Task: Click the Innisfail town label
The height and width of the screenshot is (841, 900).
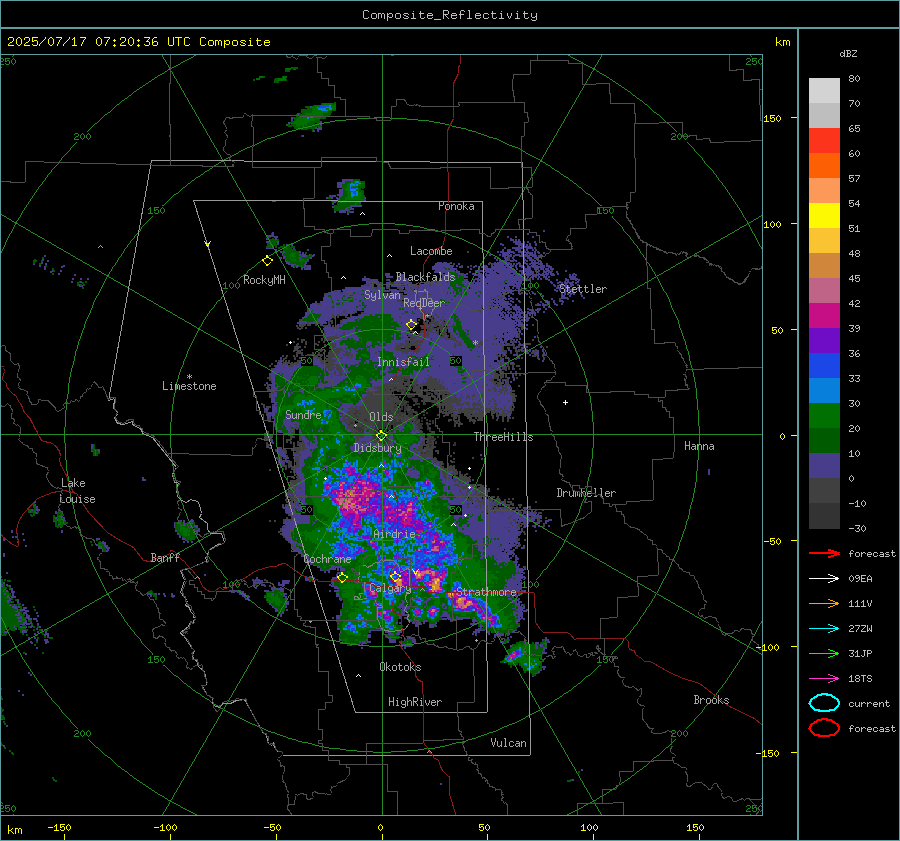Action: 403,362
